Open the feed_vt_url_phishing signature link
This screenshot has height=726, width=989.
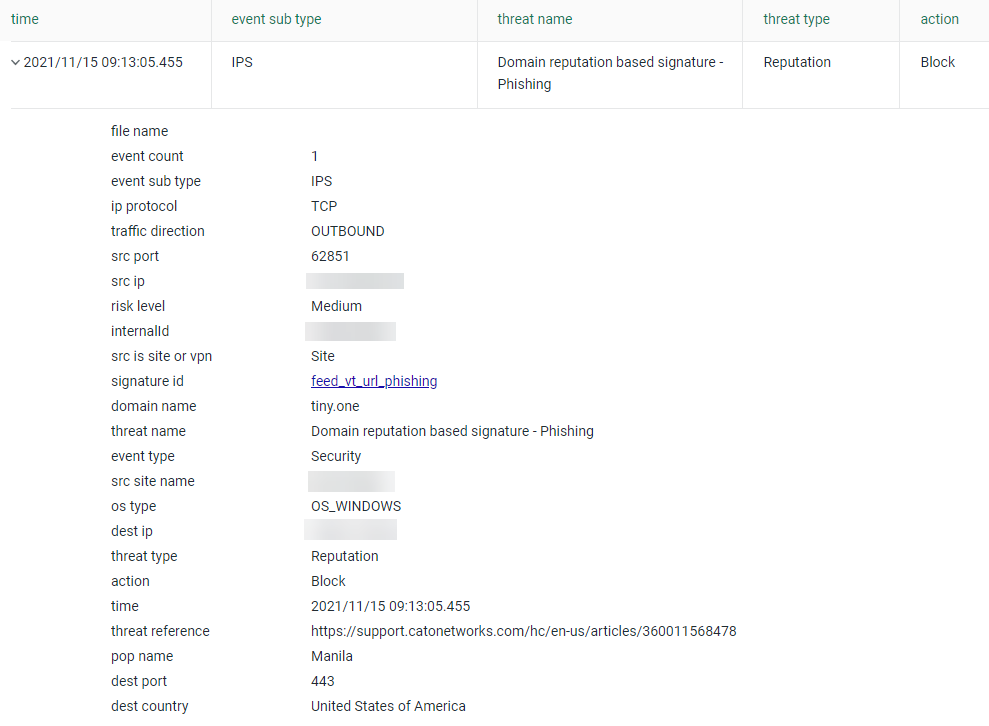tap(374, 381)
